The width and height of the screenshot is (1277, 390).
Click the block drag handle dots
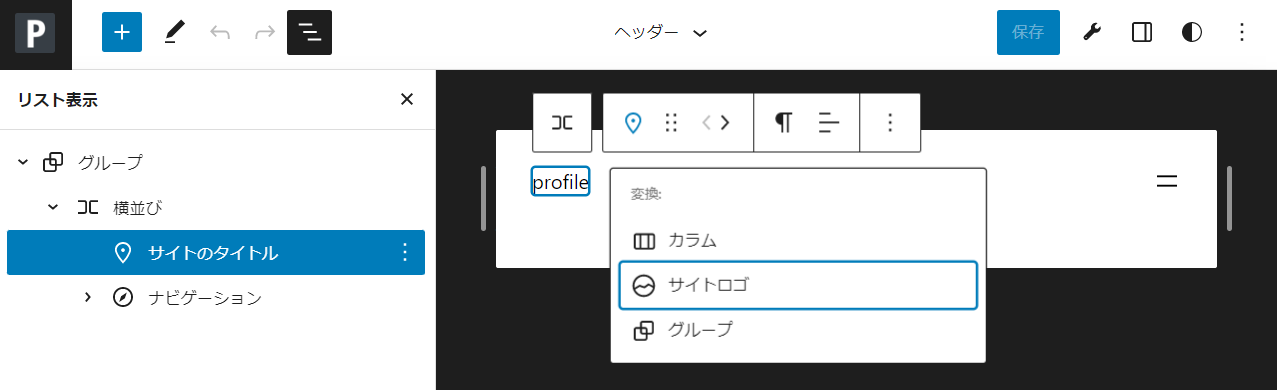(671, 122)
